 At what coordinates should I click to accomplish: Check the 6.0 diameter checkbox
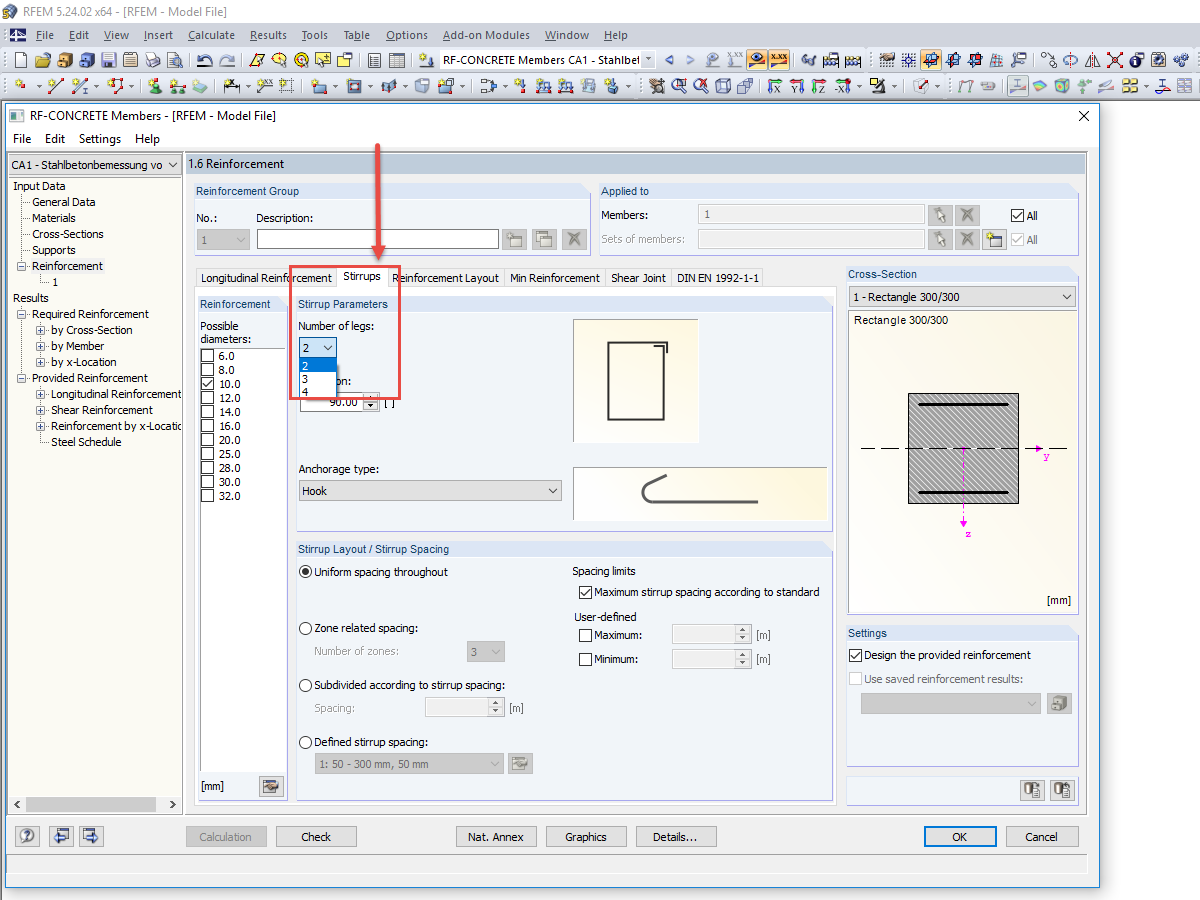[207, 356]
